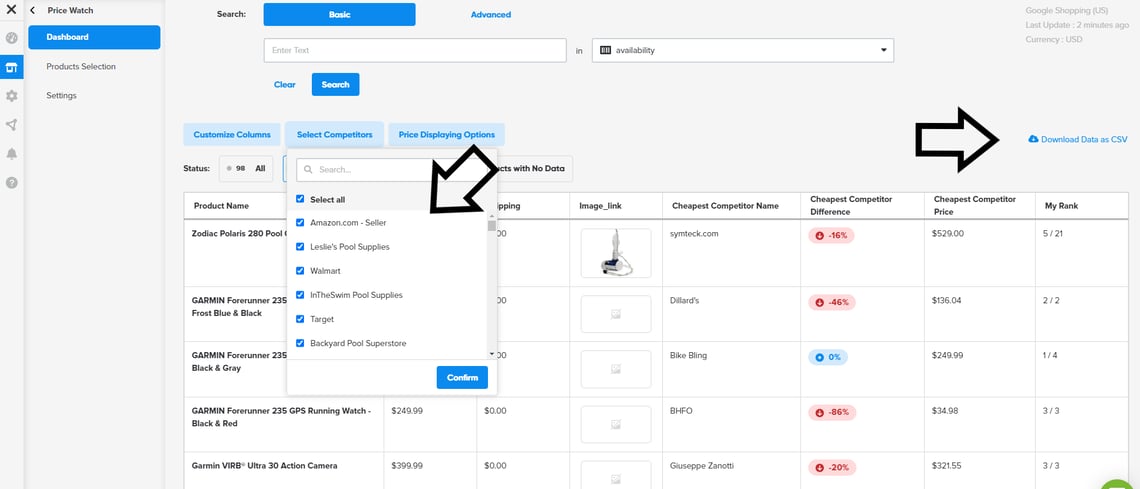
Task: Open notifications bell icon in the sidebar
Action: tap(12, 153)
